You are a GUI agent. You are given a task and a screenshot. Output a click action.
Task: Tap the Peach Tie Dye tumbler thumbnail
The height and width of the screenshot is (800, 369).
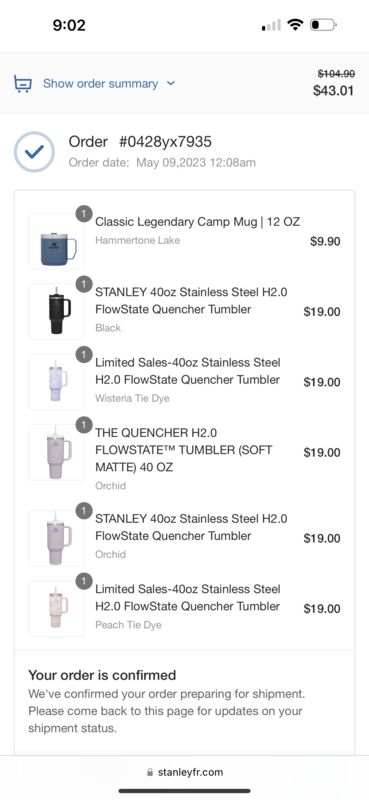pos(57,608)
